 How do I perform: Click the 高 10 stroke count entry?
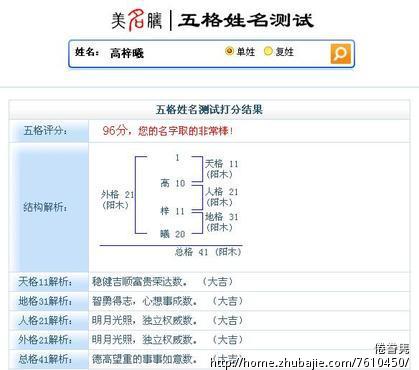click(x=173, y=183)
